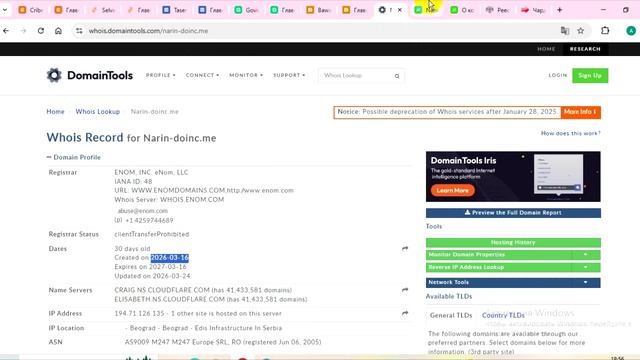Click IP address 194.71.126.135 text

(139, 313)
